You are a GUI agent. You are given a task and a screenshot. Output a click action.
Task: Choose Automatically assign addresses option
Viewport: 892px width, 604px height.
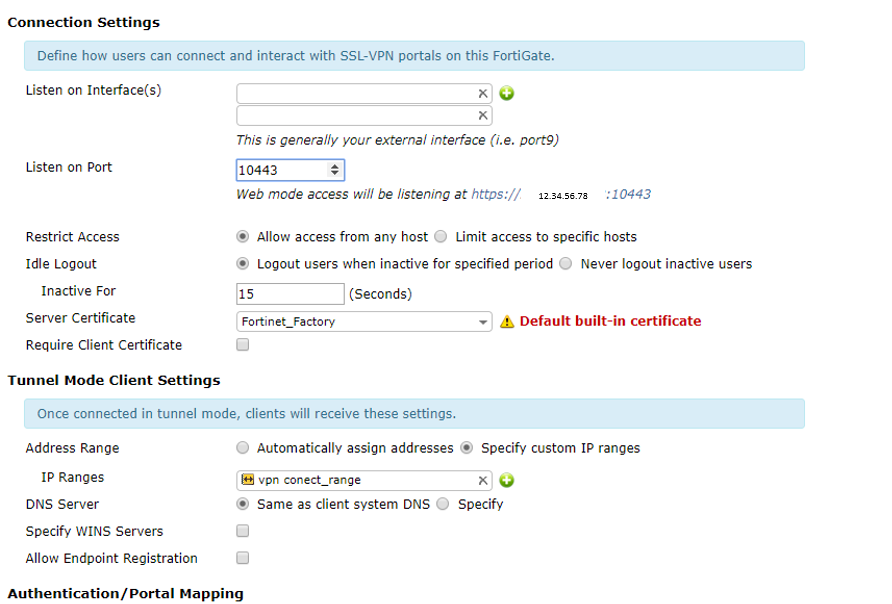(x=243, y=448)
